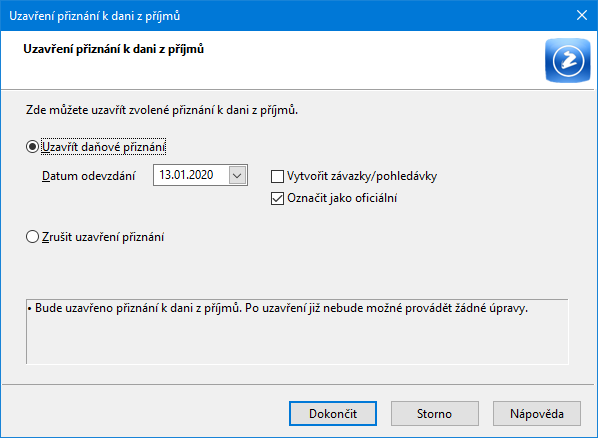The width and height of the screenshot is (598, 438).
Task: Click the 'Uzavřít daňové přiznání' label text
Action: click(103, 147)
